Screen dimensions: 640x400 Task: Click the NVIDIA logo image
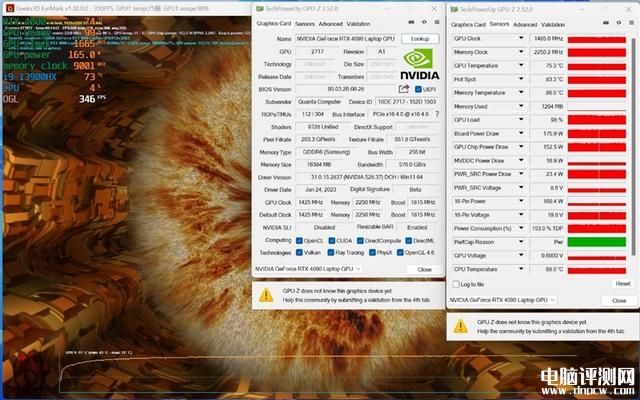click(x=419, y=64)
